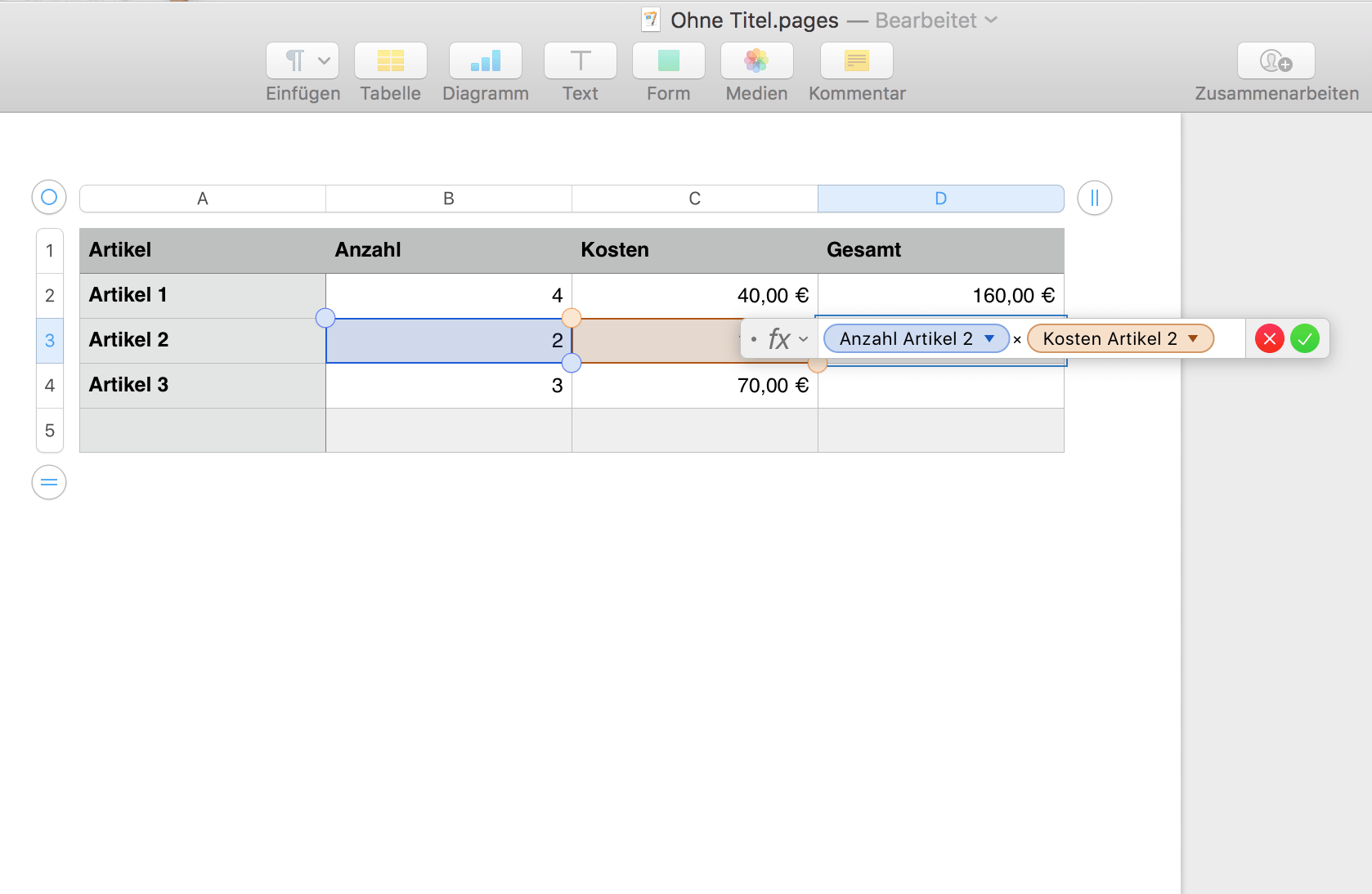Add a text box with Text icon

click(x=580, y=61)
